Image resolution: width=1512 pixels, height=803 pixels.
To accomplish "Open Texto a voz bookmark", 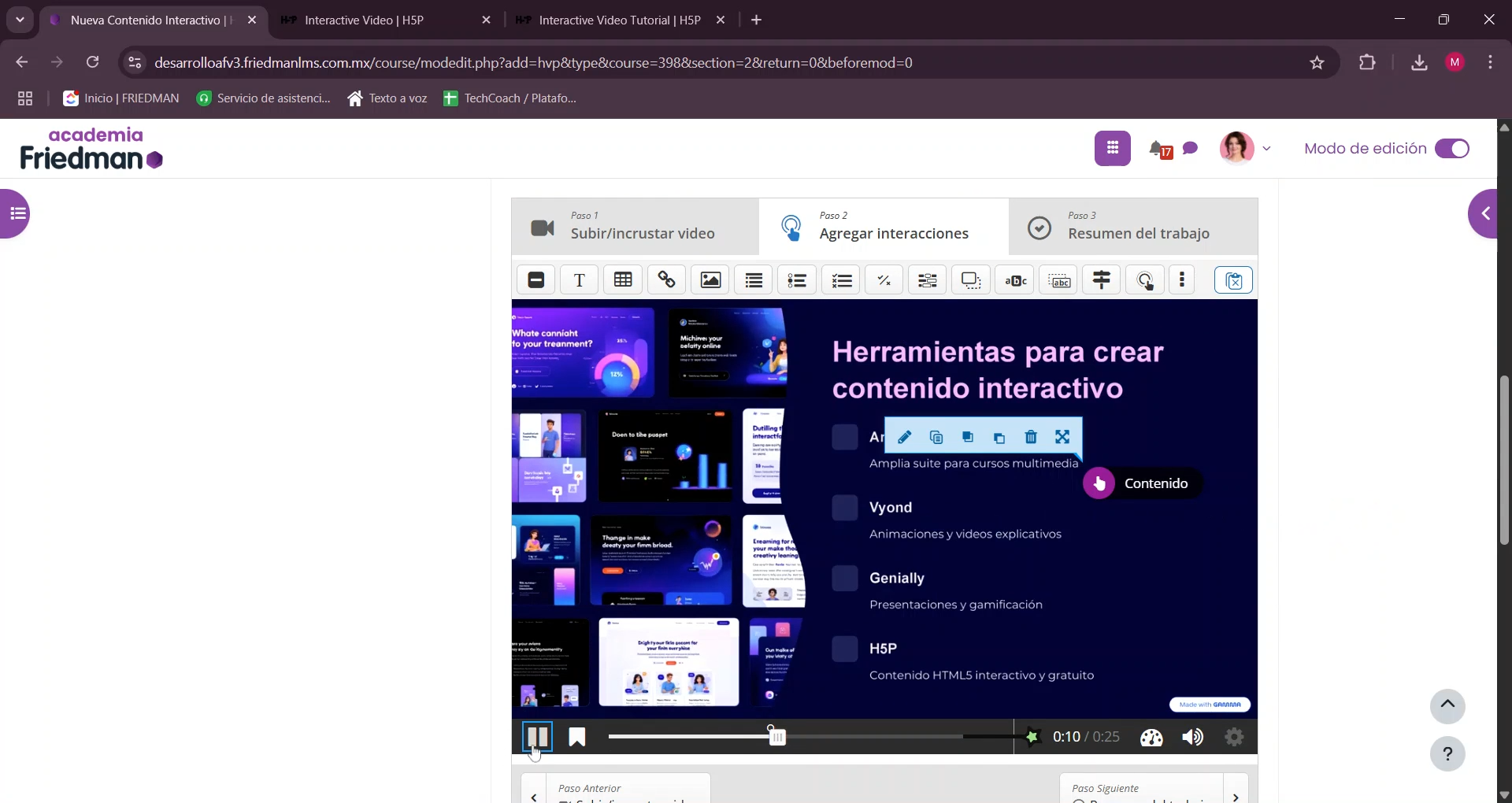I will pos(387,98).
